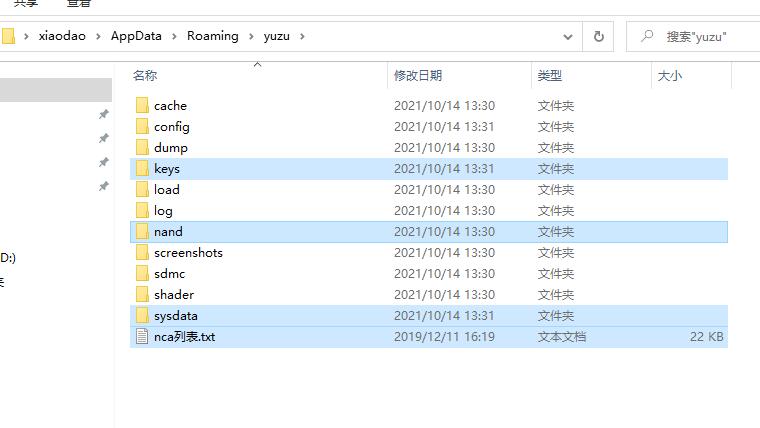Select the shader folder name

[174, 295]
